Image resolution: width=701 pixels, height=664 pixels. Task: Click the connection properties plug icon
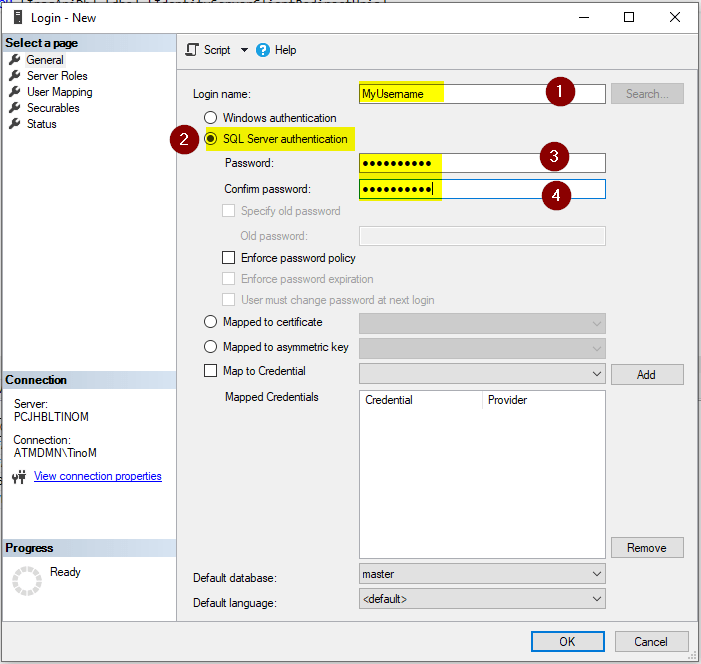(19, 477)
